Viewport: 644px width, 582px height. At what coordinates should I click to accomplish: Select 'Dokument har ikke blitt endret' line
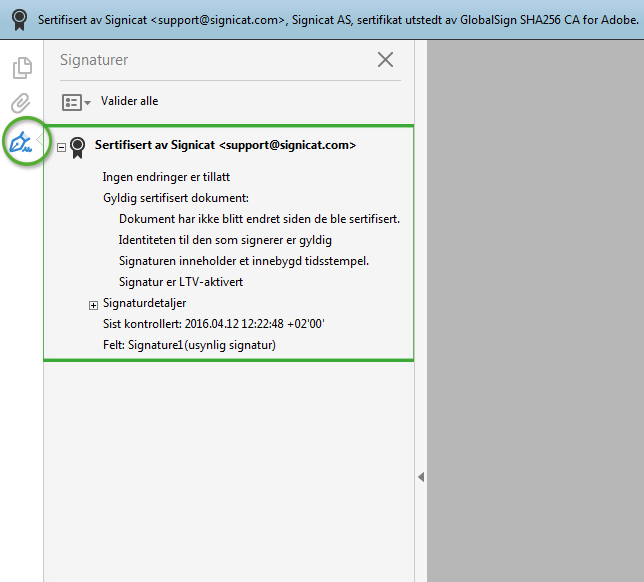point(259,219)
